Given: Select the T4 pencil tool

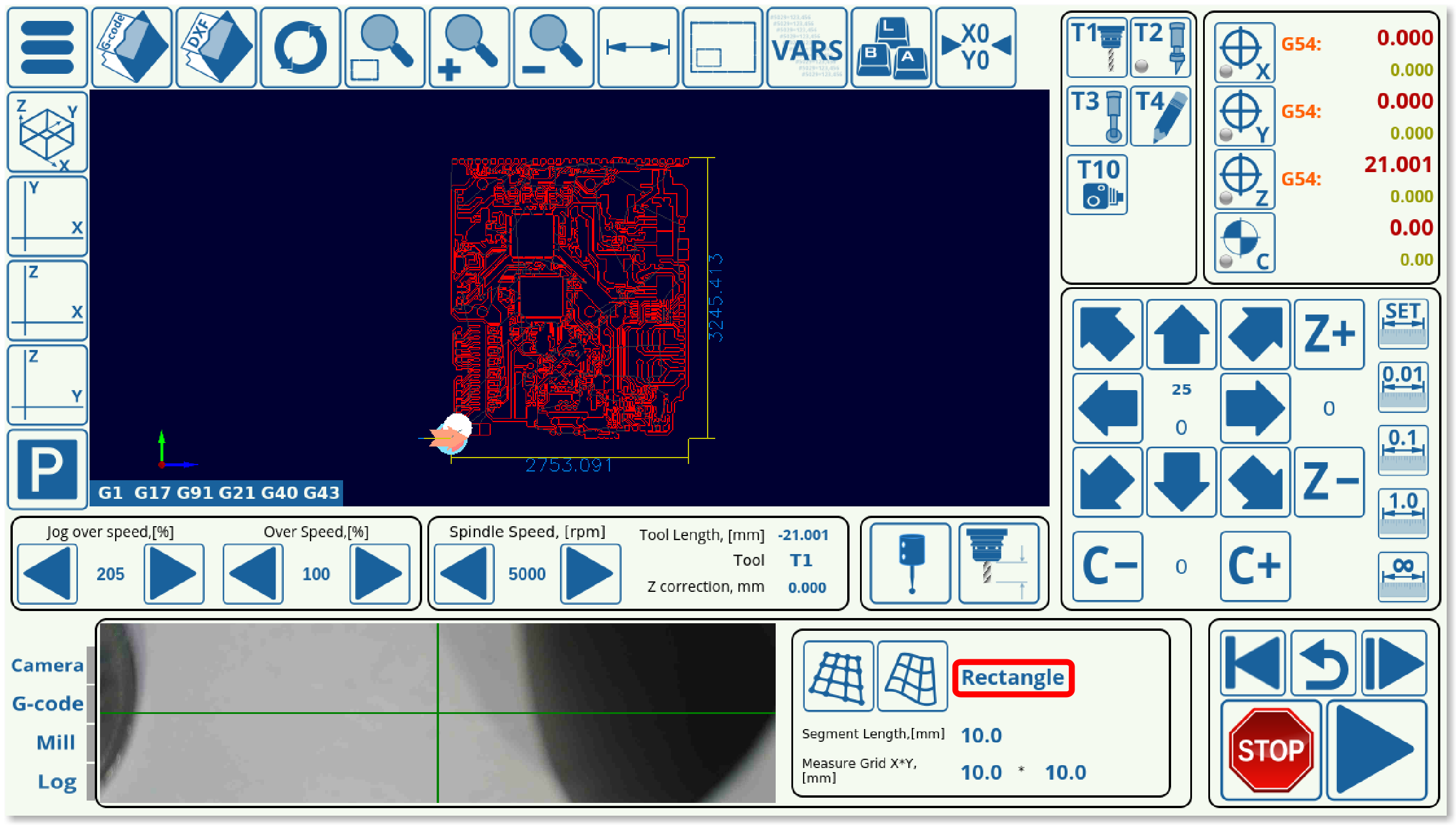Looking at the screenshot, I should click(1160, 116).
